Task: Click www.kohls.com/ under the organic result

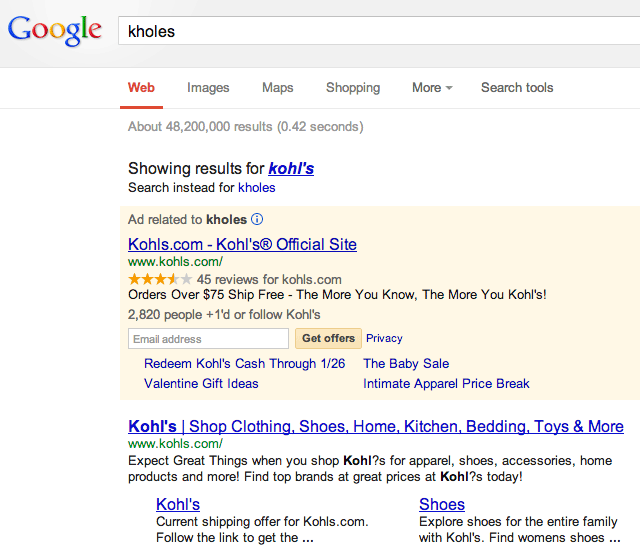Action: (x=176, y=443)
